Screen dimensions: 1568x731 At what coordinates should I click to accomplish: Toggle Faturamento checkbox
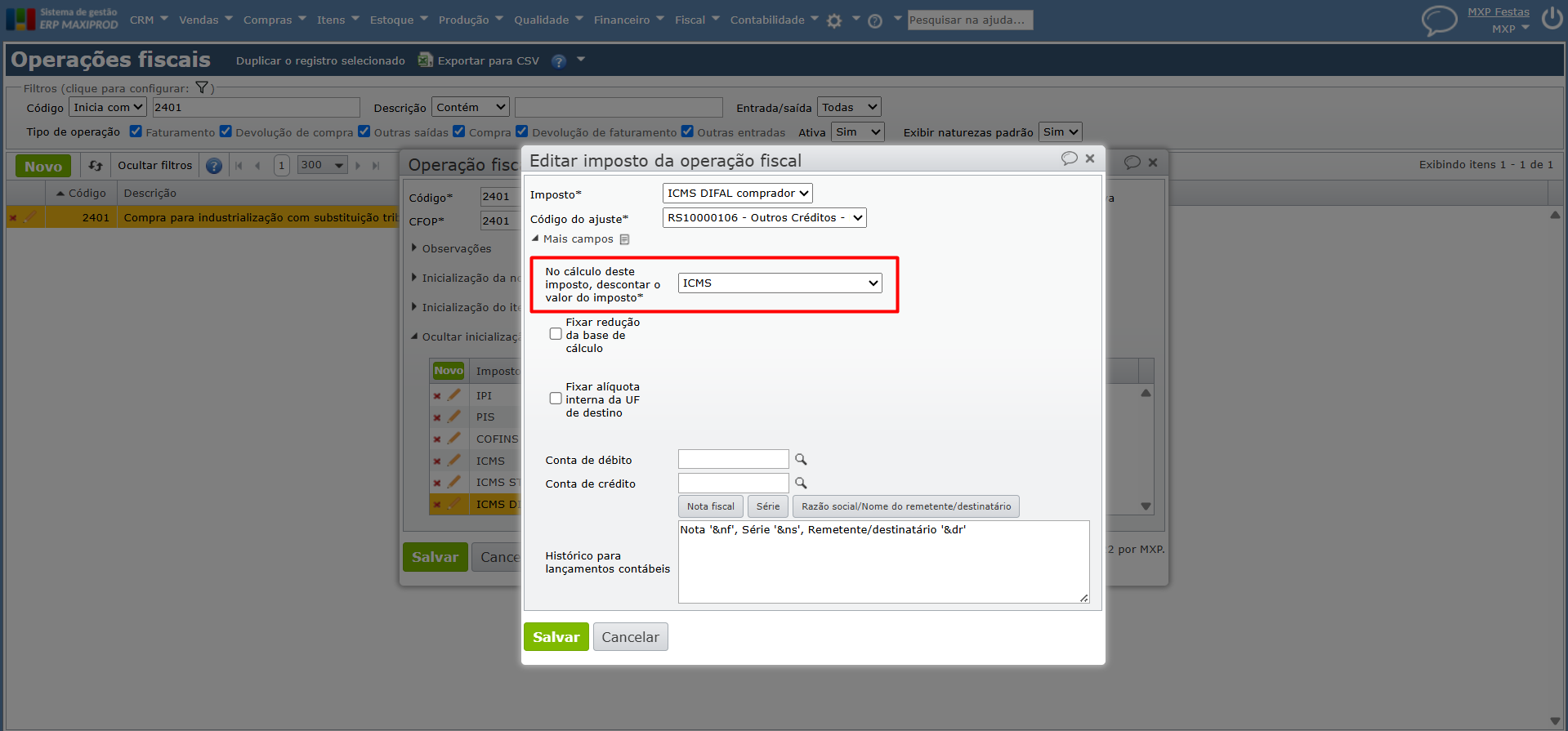point(136,131)
